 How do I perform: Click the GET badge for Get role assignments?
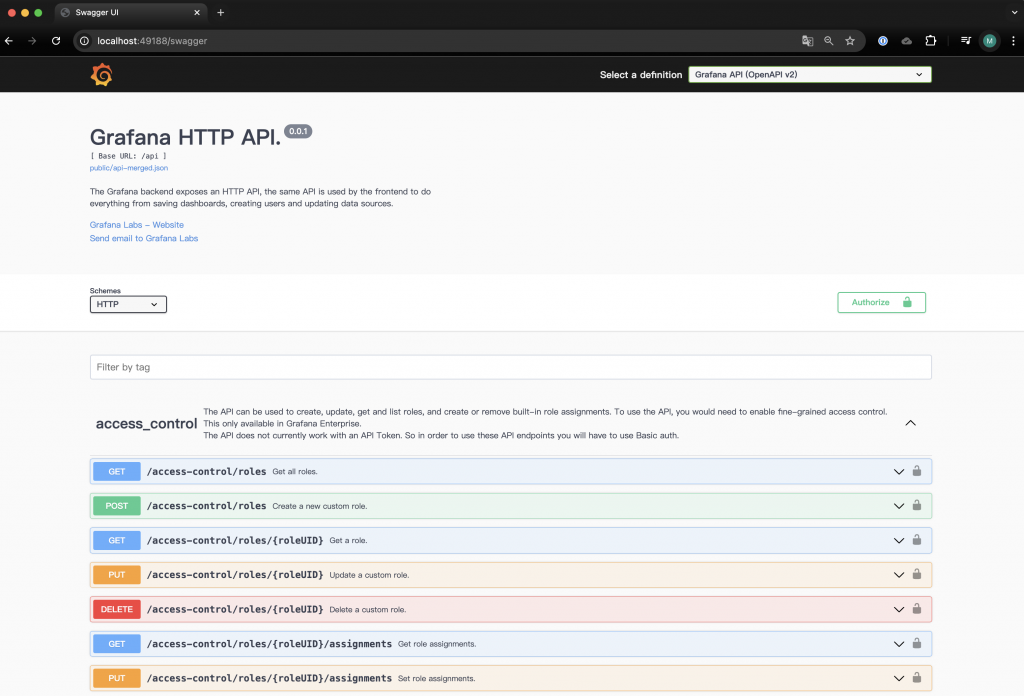(x=117, y=644)
